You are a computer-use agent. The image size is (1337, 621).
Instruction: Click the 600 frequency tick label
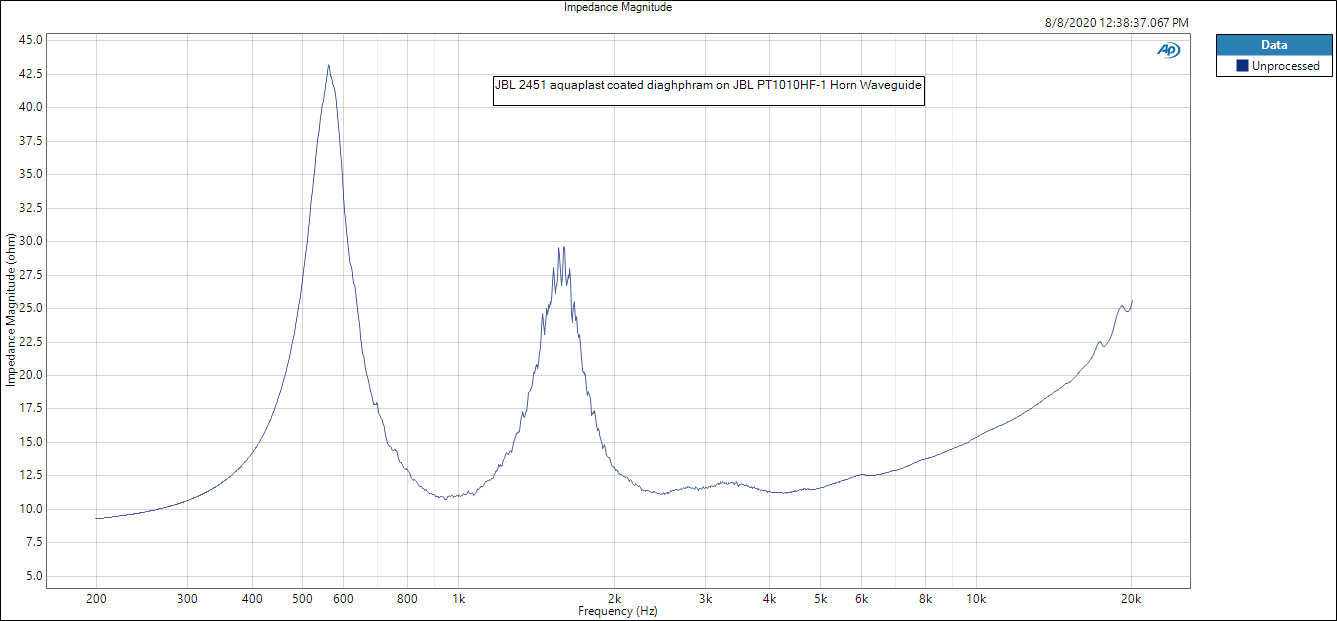344,600
